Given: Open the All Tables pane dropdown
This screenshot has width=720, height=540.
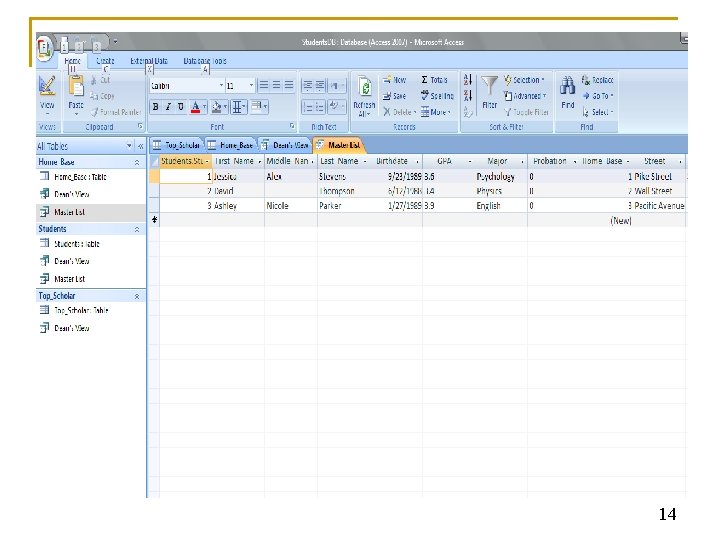Looking at the screenshot, I should (129, 146).
